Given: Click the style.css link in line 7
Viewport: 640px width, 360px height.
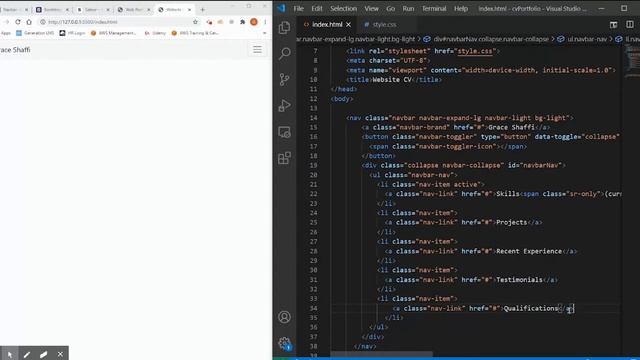Looking at the screenshot, I should tap(475, 51).
